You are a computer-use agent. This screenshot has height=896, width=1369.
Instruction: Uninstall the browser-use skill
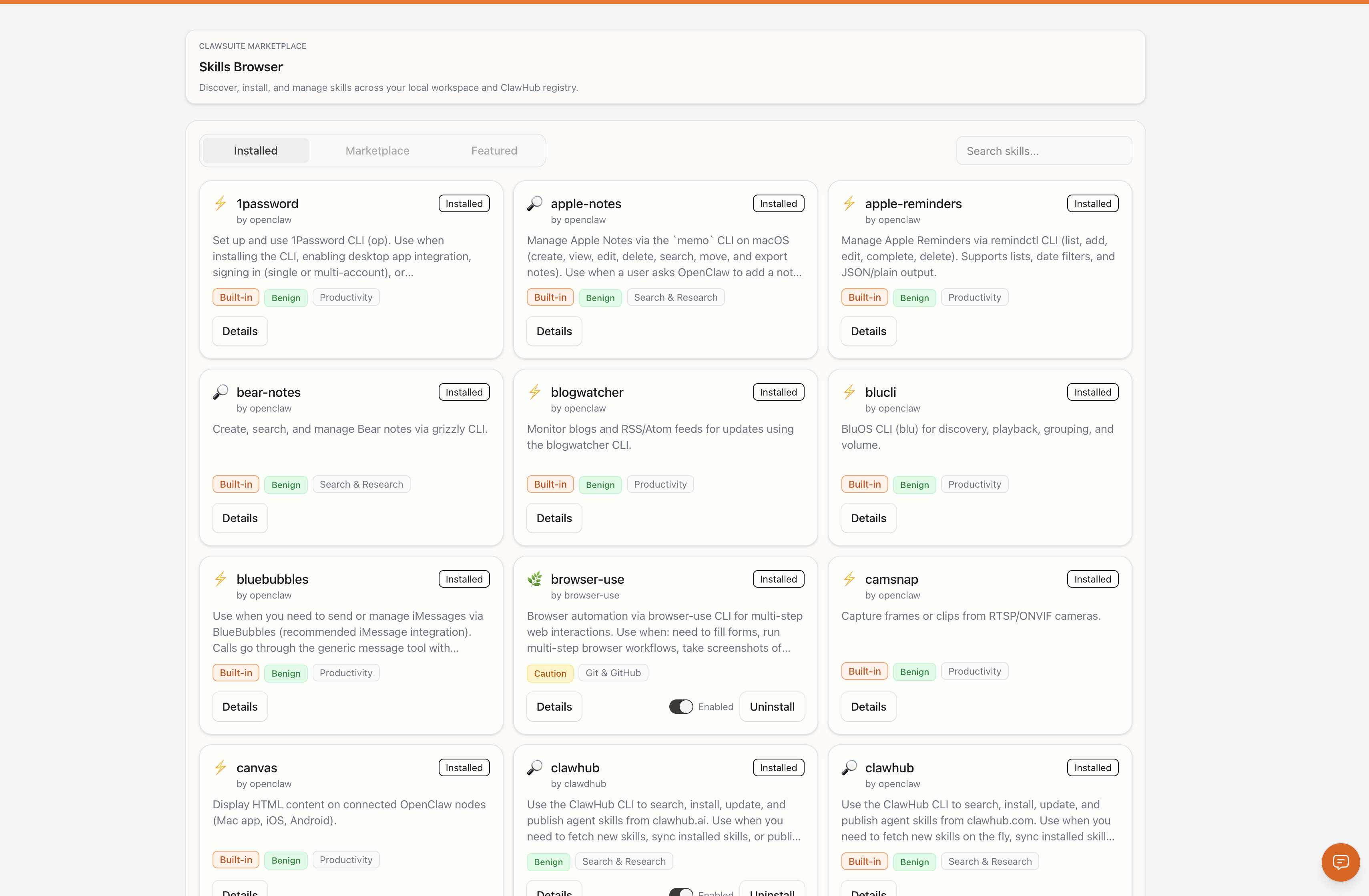(772, 707)
